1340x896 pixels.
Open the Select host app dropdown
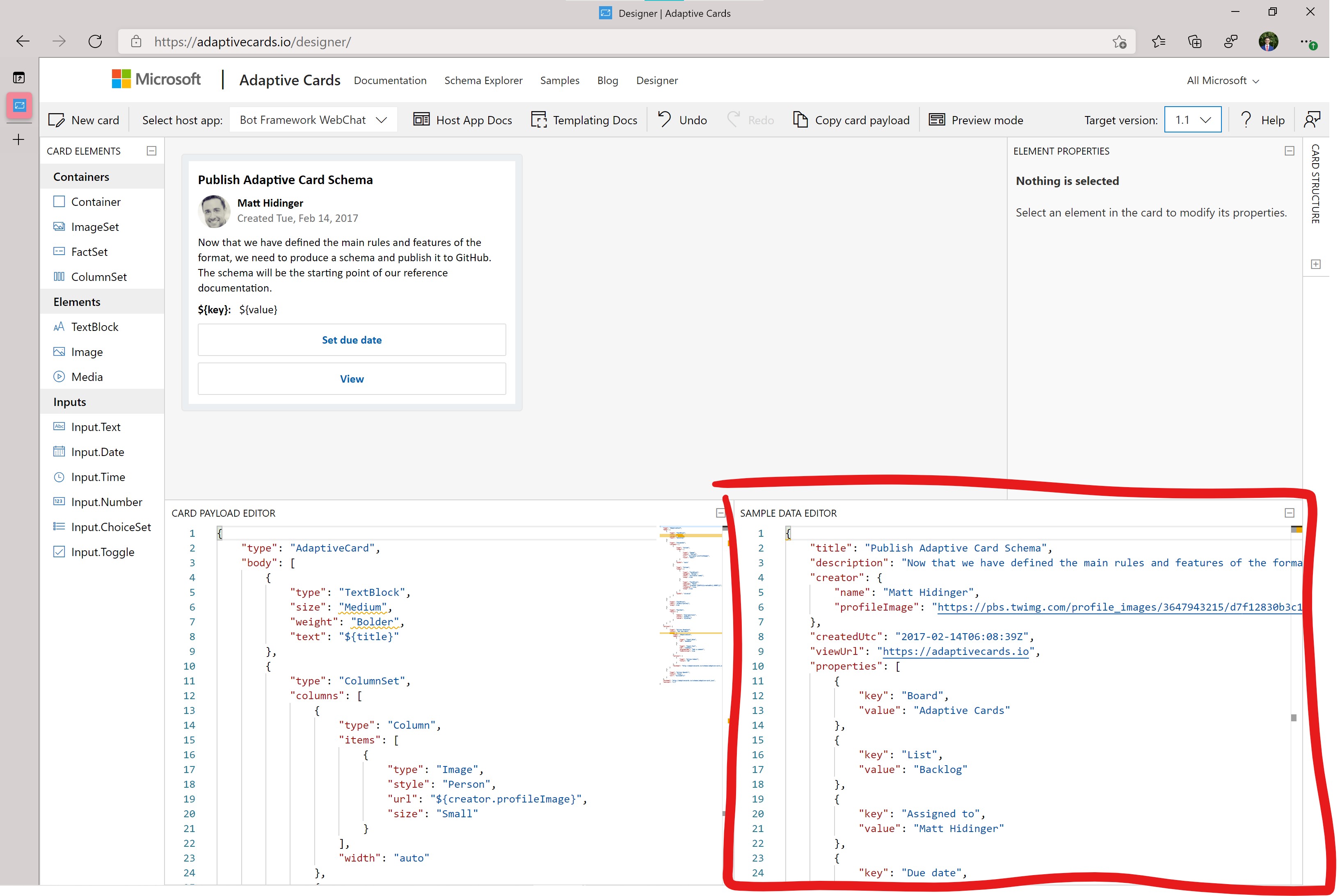pyautogui.click(x=313, y=120)
